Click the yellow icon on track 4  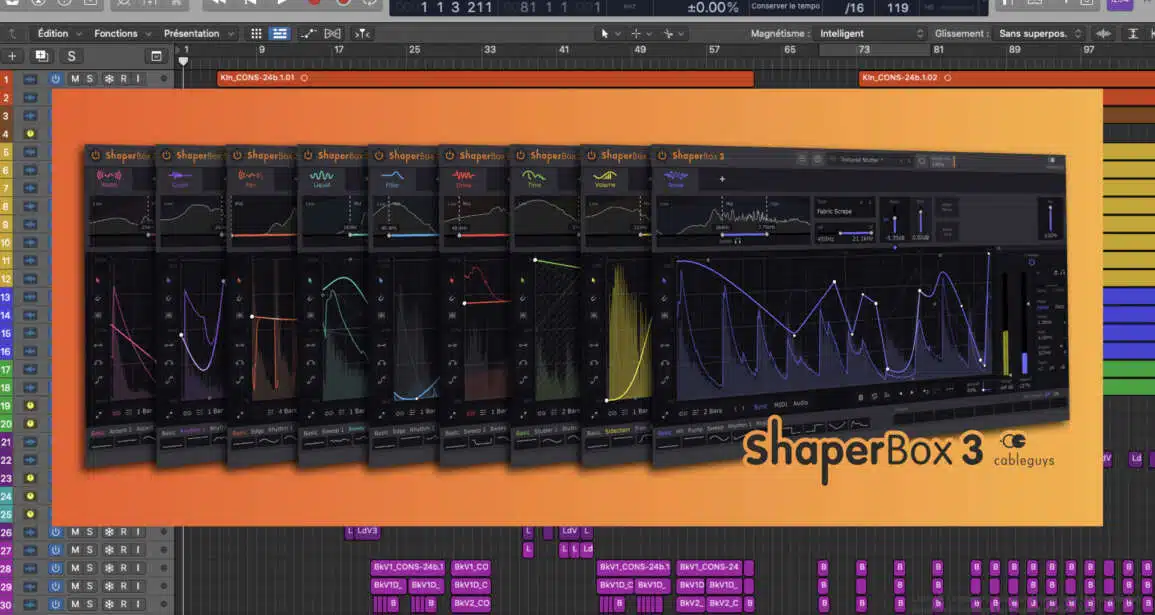(30, 133)
